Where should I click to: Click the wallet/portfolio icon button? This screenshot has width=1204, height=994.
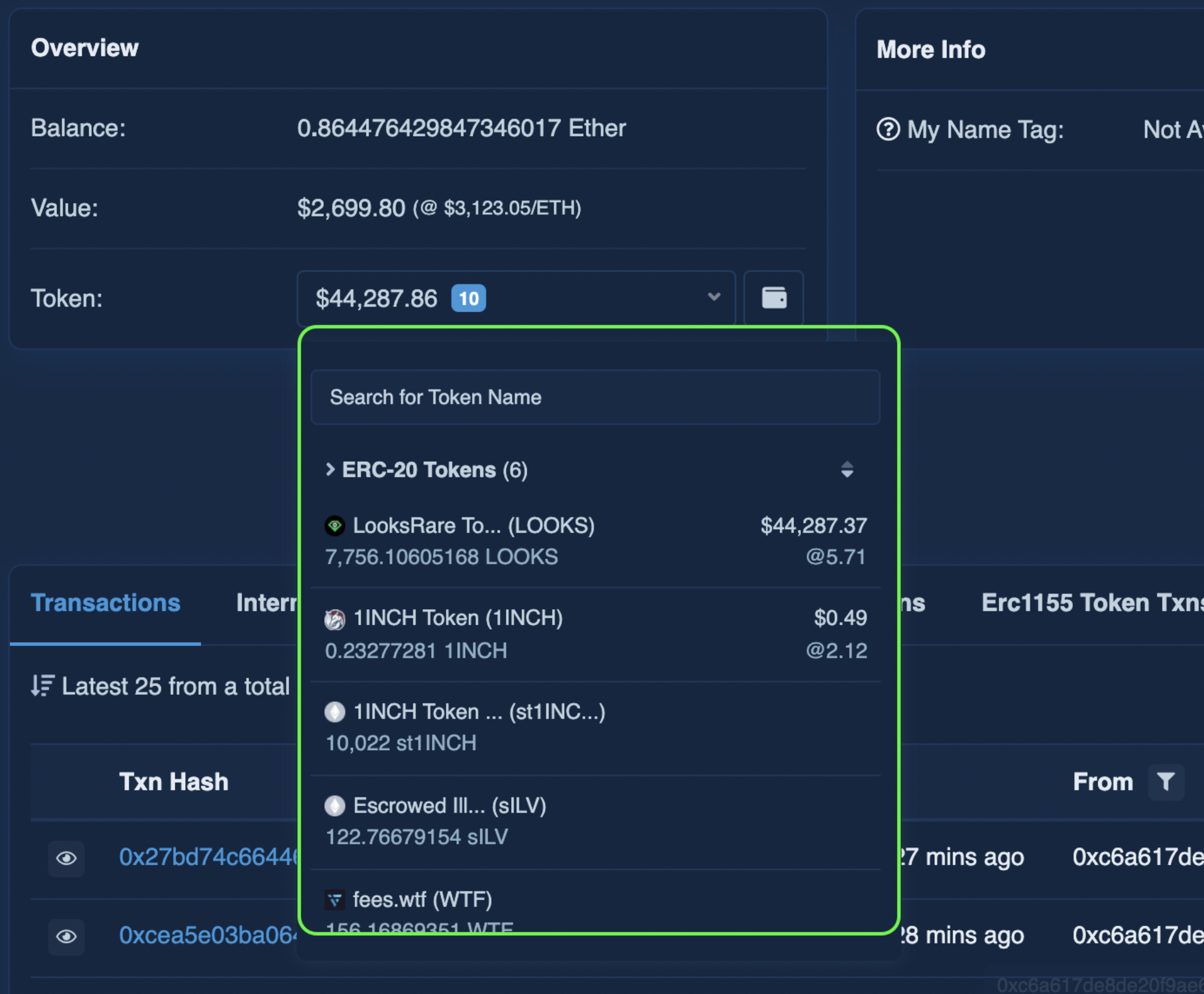click(x=774, y=296)
